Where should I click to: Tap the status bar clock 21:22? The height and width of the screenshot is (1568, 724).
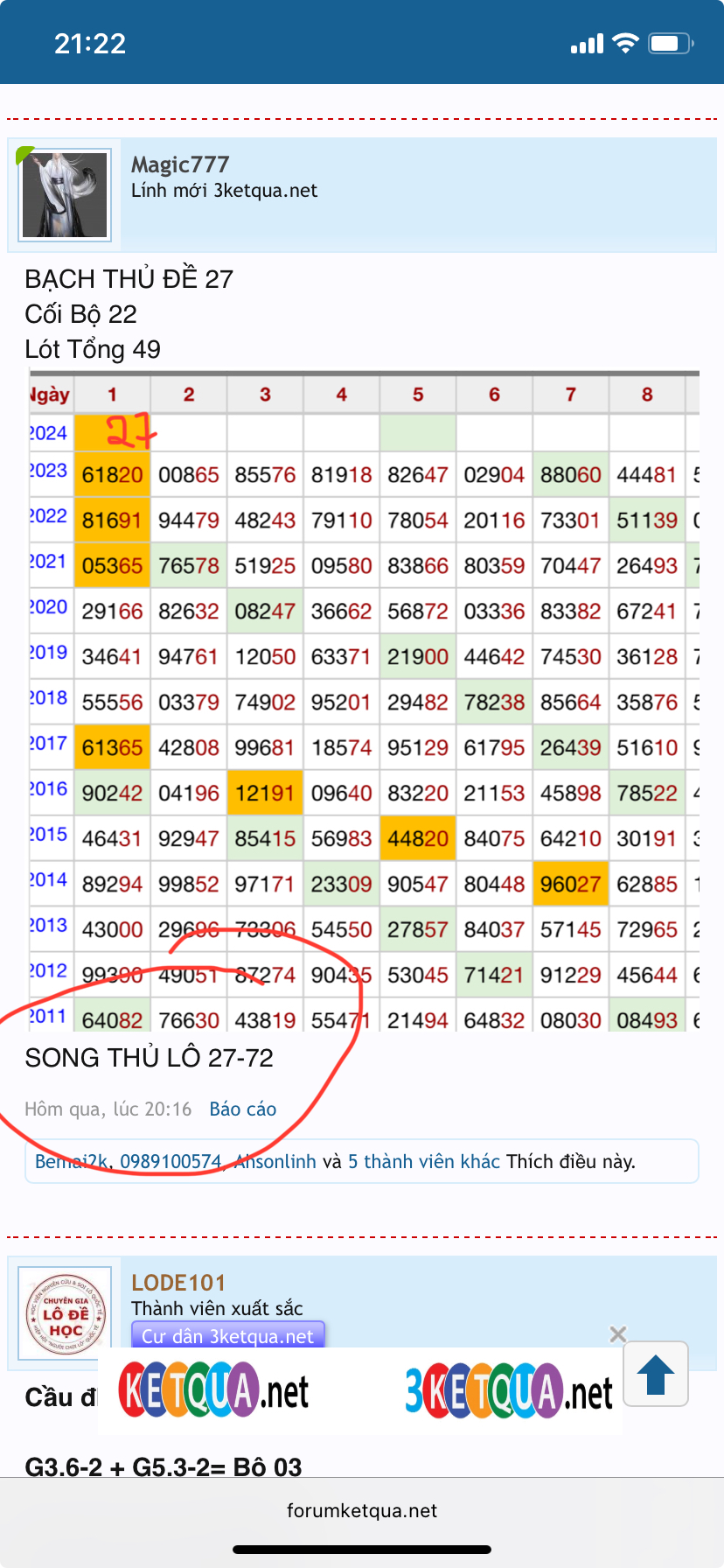click(90, 44)
